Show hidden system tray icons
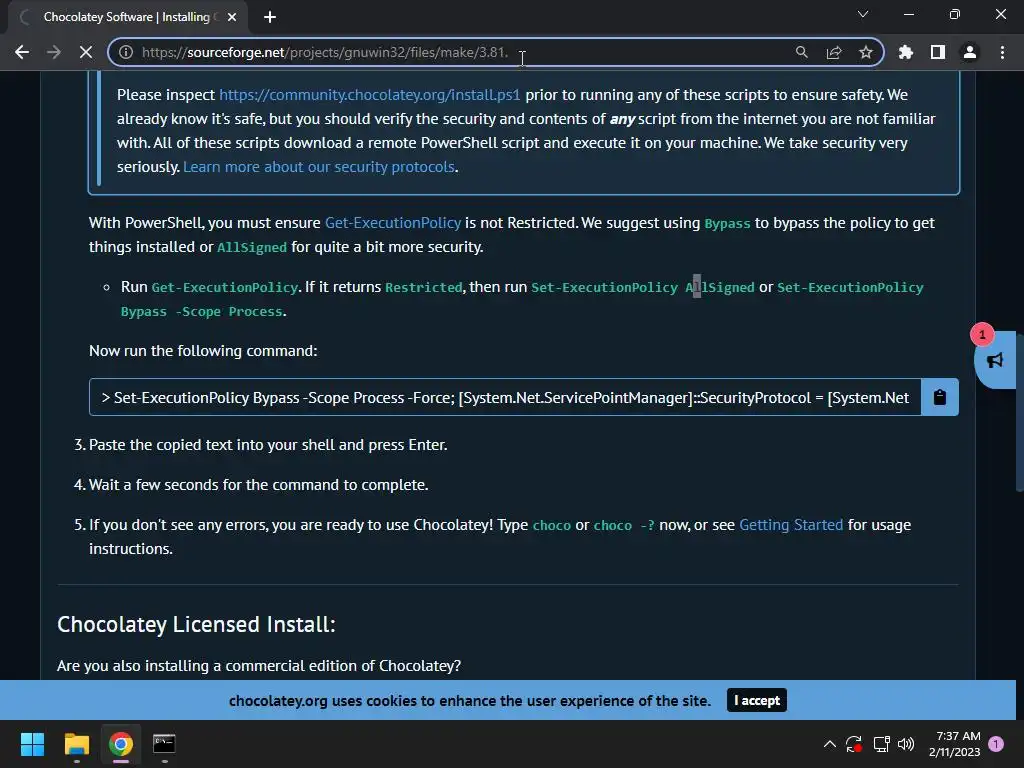The image size is (1024, 768). [x=829, y=744]
